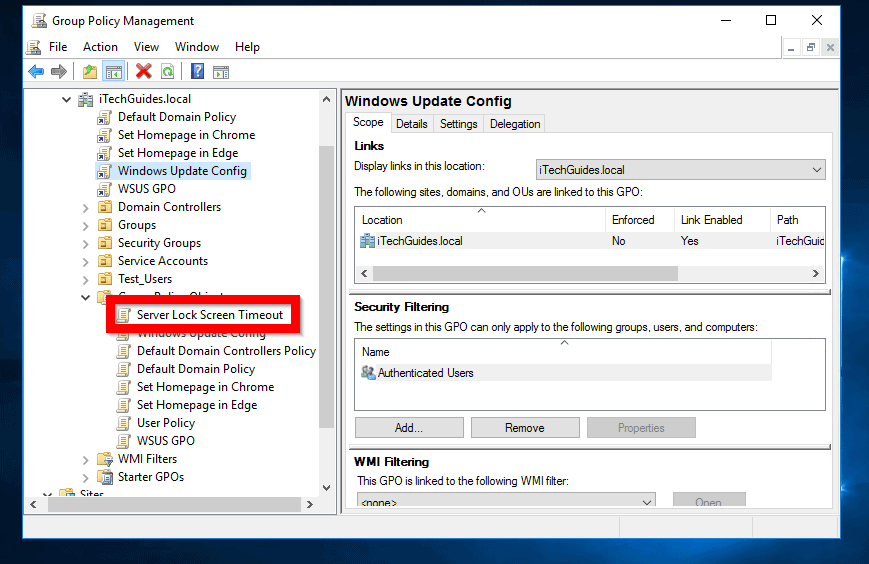
Task: Expand the Test_Users OU node
Action: pos(85,280)
